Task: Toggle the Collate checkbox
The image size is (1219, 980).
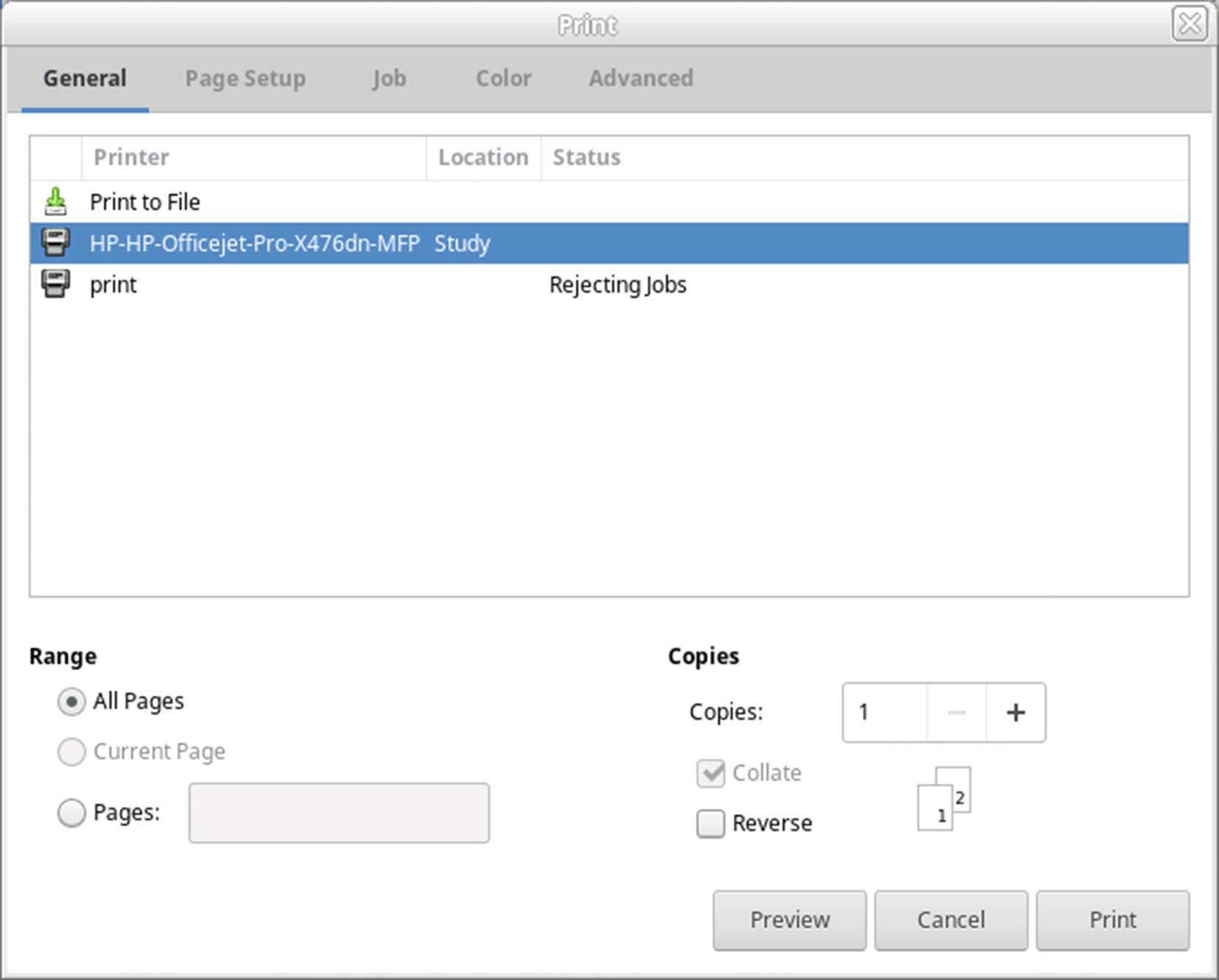Action: pyautogui.click(x=711, y=773)
